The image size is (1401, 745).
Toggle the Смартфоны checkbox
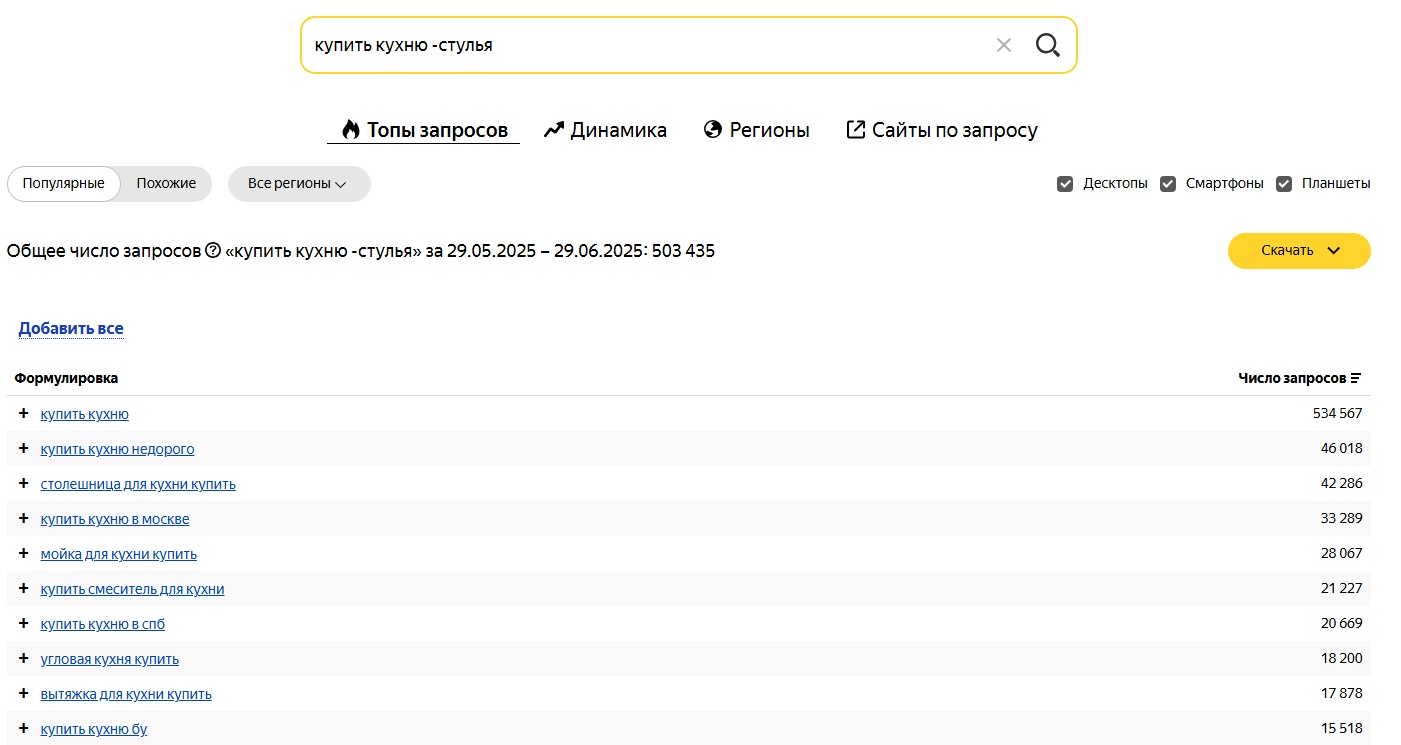tap(1168, 184)
